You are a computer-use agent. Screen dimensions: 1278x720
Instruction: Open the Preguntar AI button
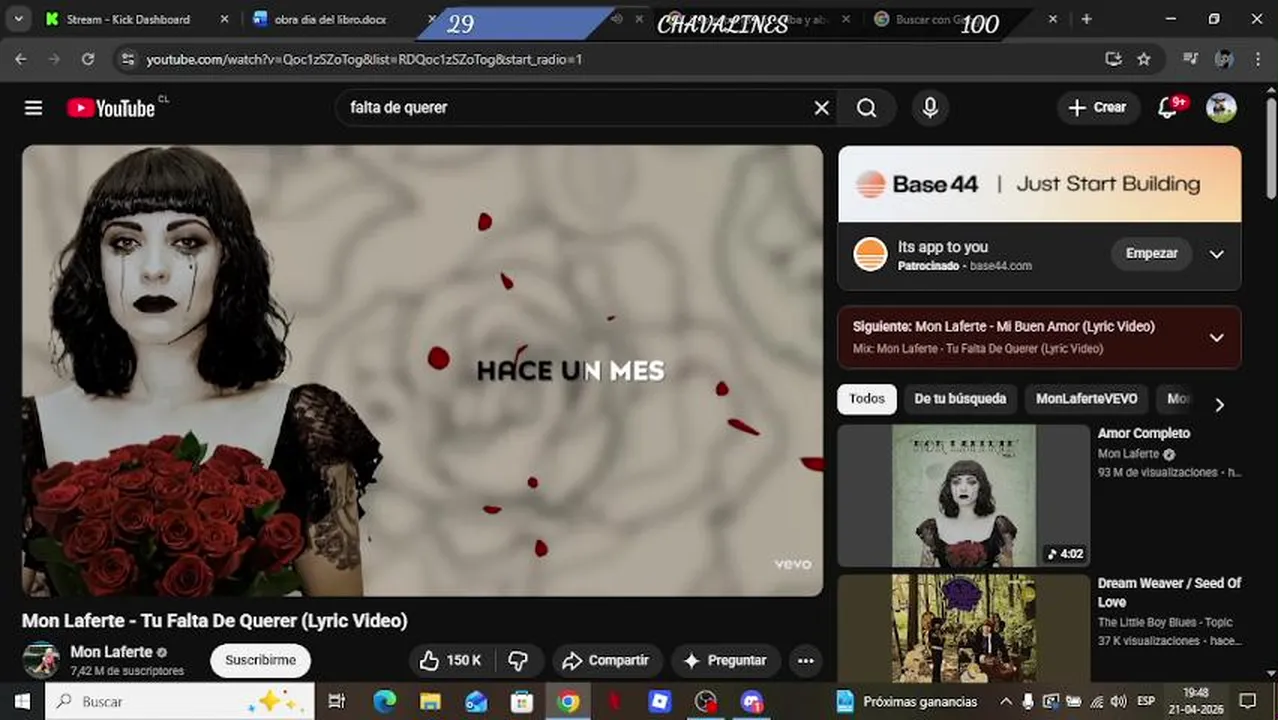(x=725, y=660)
